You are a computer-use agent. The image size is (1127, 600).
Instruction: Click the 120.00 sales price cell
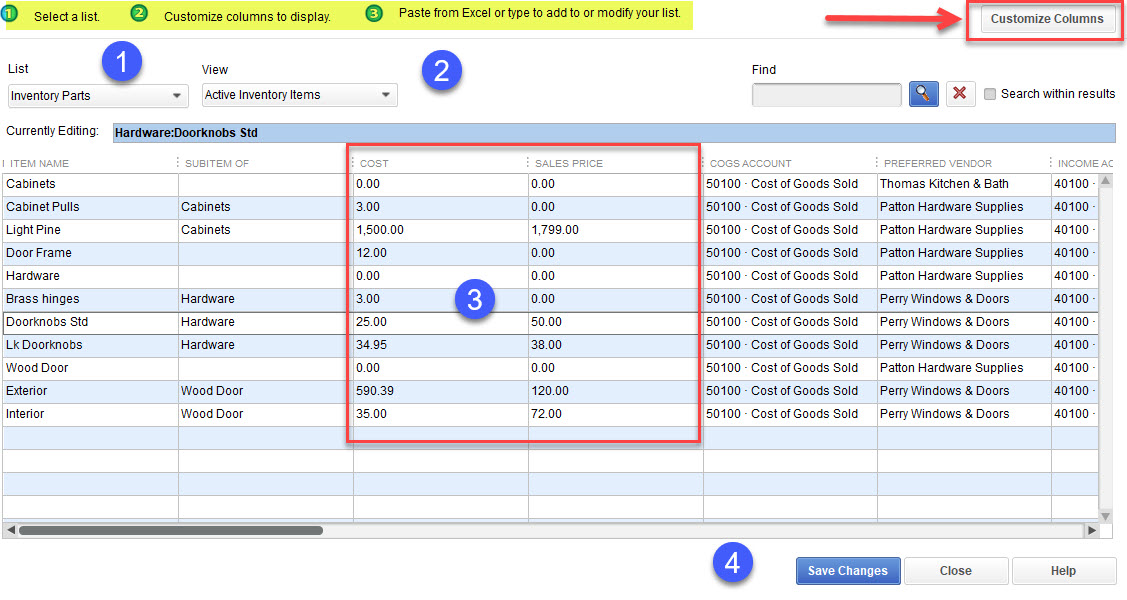coord(615,391)
